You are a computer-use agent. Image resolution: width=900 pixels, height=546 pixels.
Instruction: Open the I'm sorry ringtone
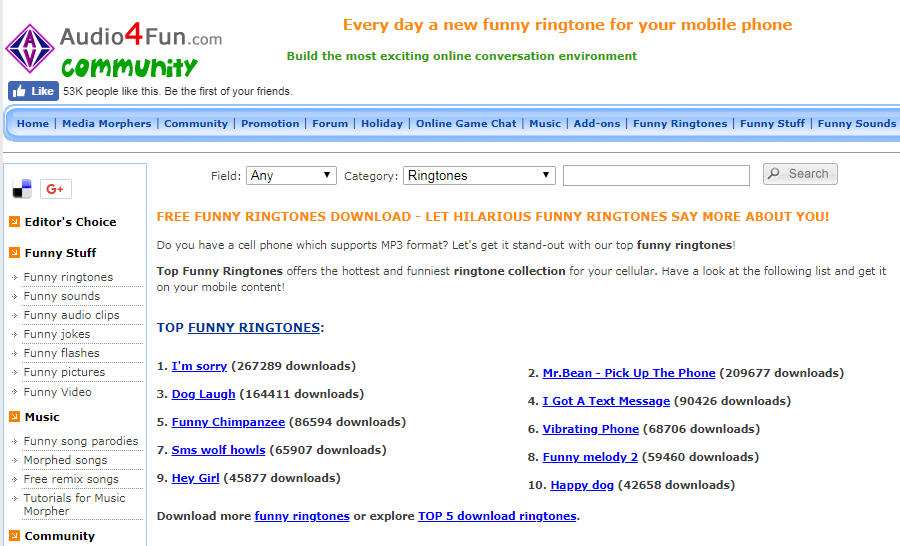tap(199, 366)
